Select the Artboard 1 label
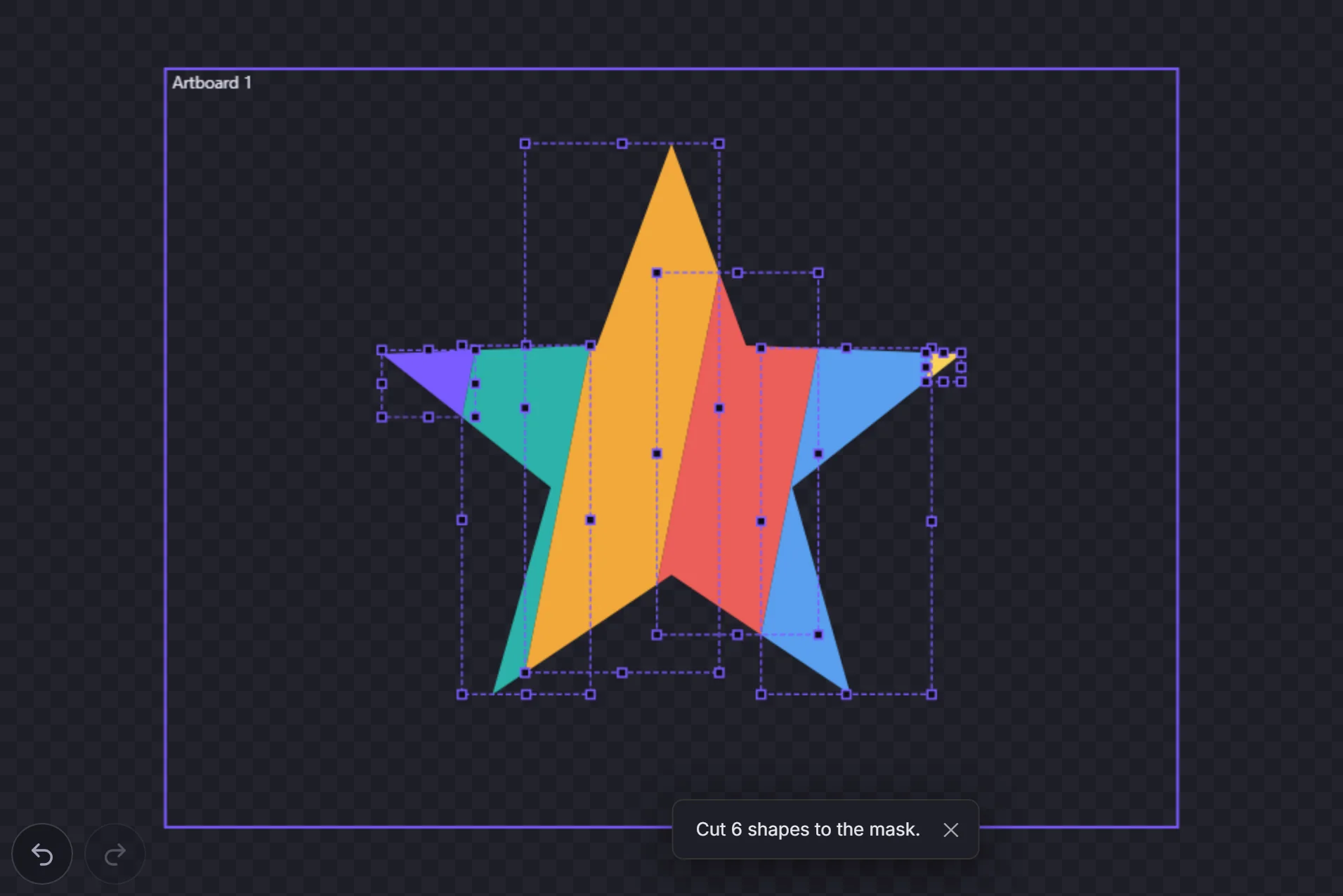 tap(211, 83)
